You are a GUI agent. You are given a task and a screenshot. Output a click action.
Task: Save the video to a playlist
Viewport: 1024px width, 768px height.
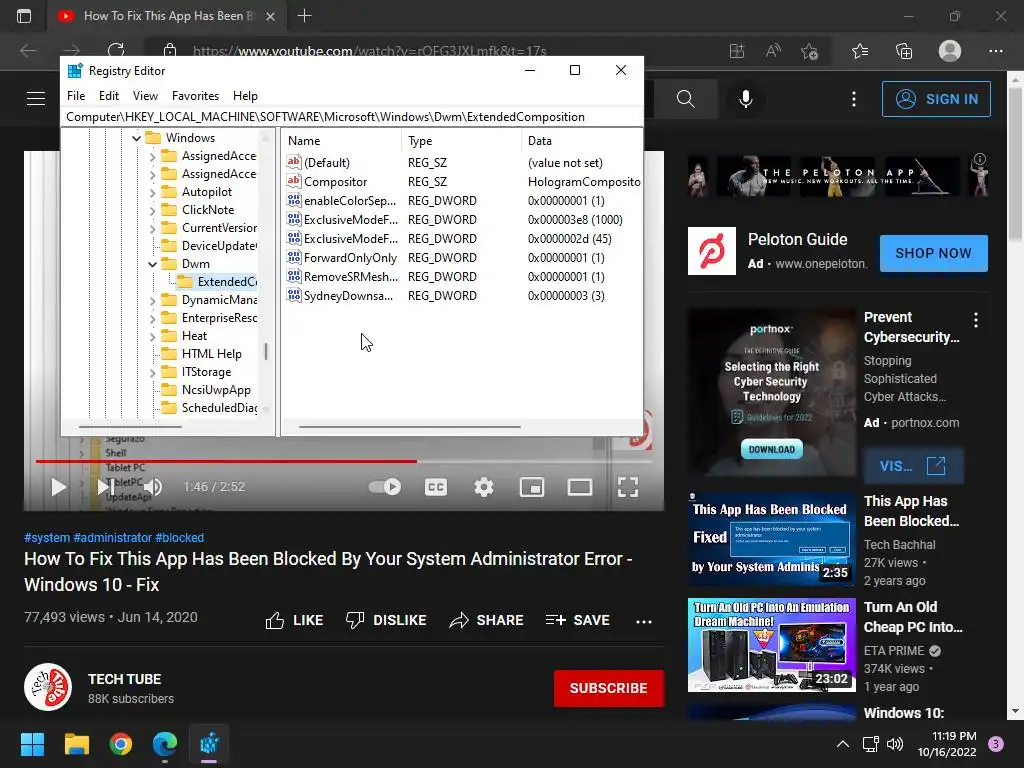click(x=577, y=620)
